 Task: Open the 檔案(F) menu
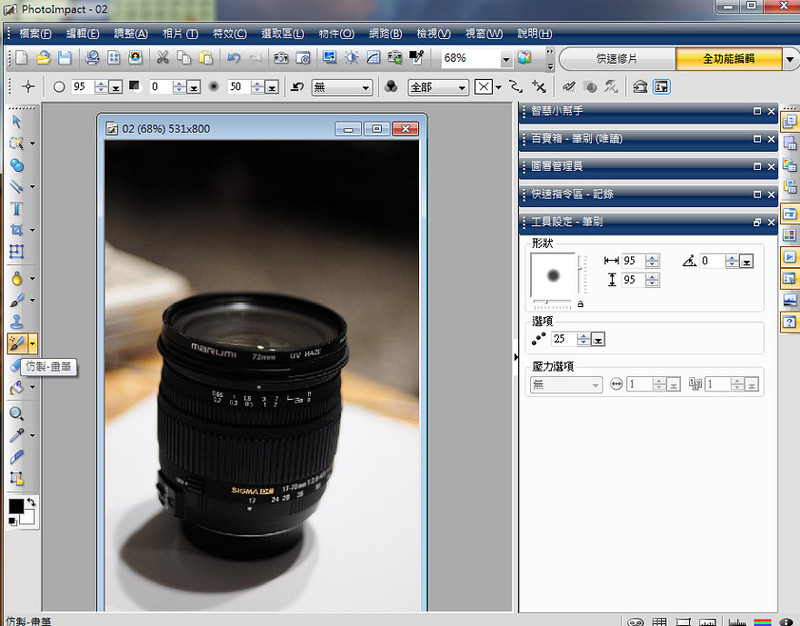[x=35, y=34]
